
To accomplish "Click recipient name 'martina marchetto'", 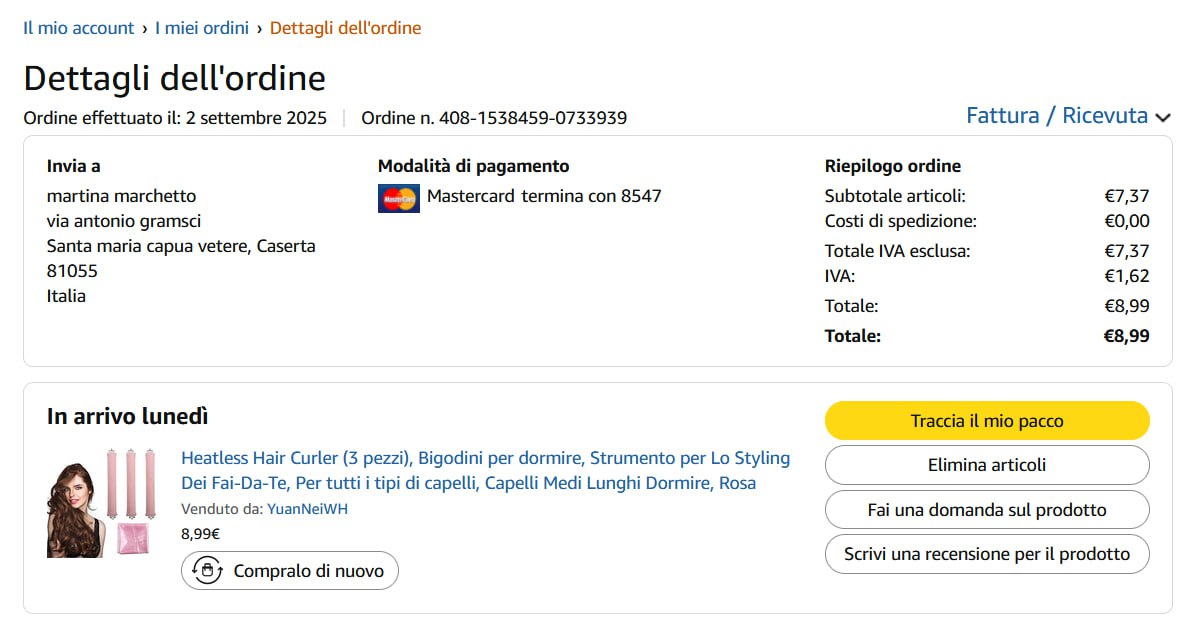I will [122, 196].
